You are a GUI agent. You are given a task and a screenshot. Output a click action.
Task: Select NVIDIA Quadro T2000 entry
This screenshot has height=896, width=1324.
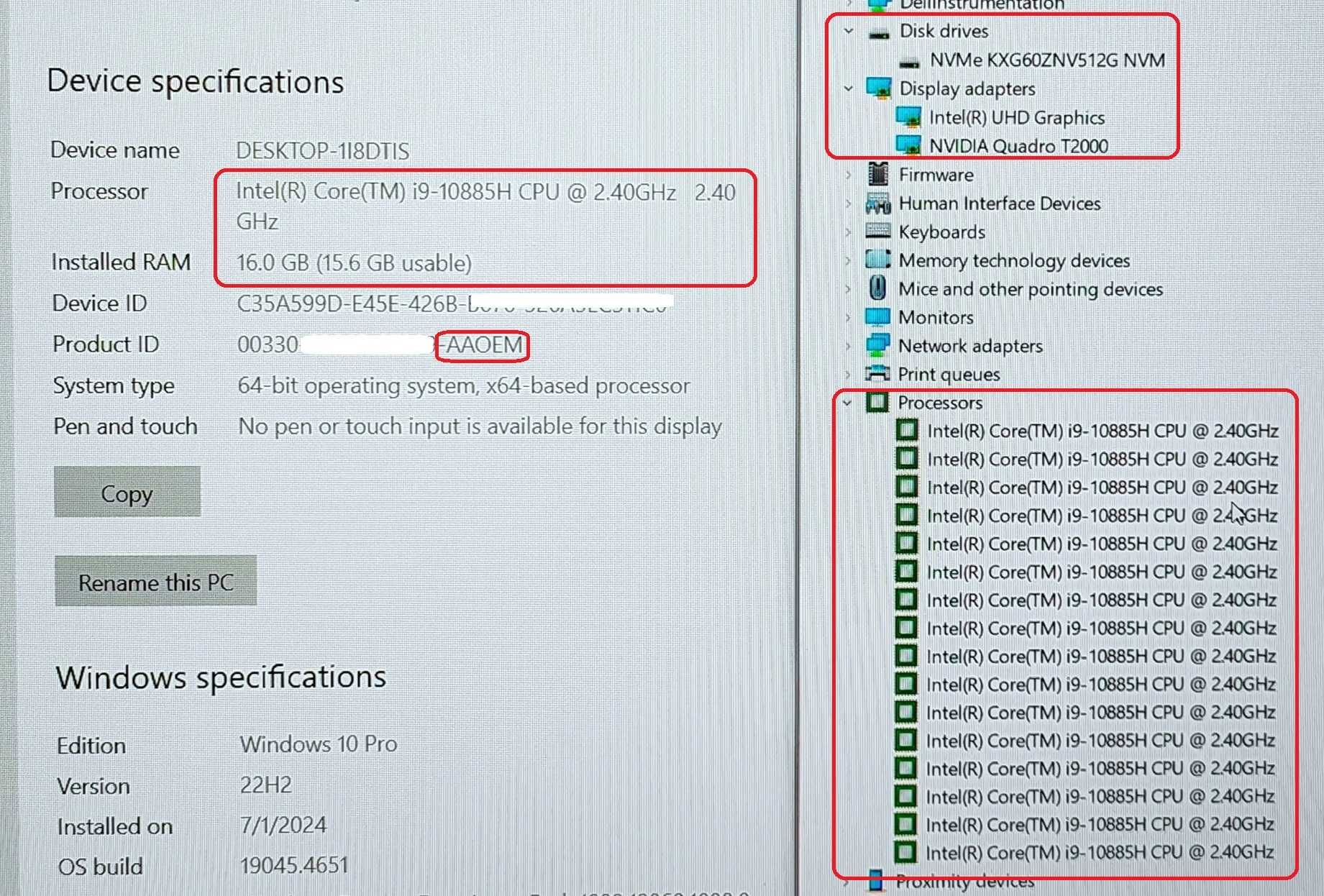pos(1018,146)
